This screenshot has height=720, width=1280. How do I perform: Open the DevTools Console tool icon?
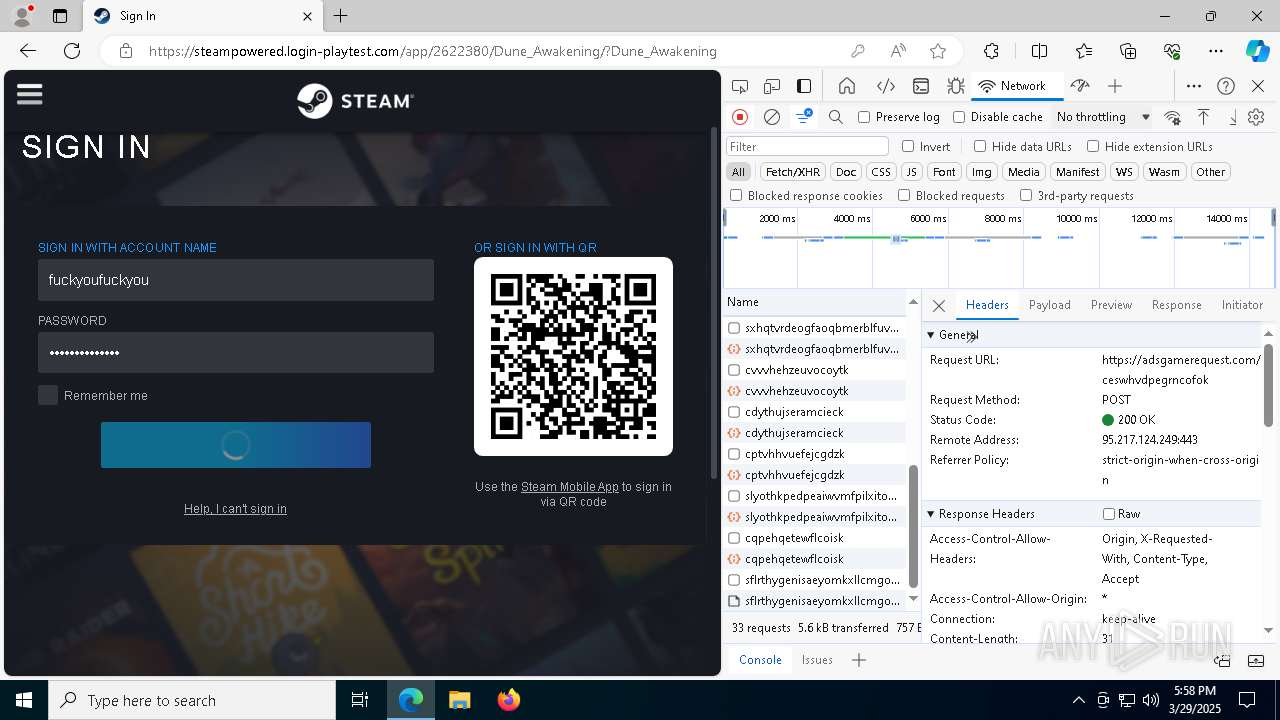tap(921, 86)
